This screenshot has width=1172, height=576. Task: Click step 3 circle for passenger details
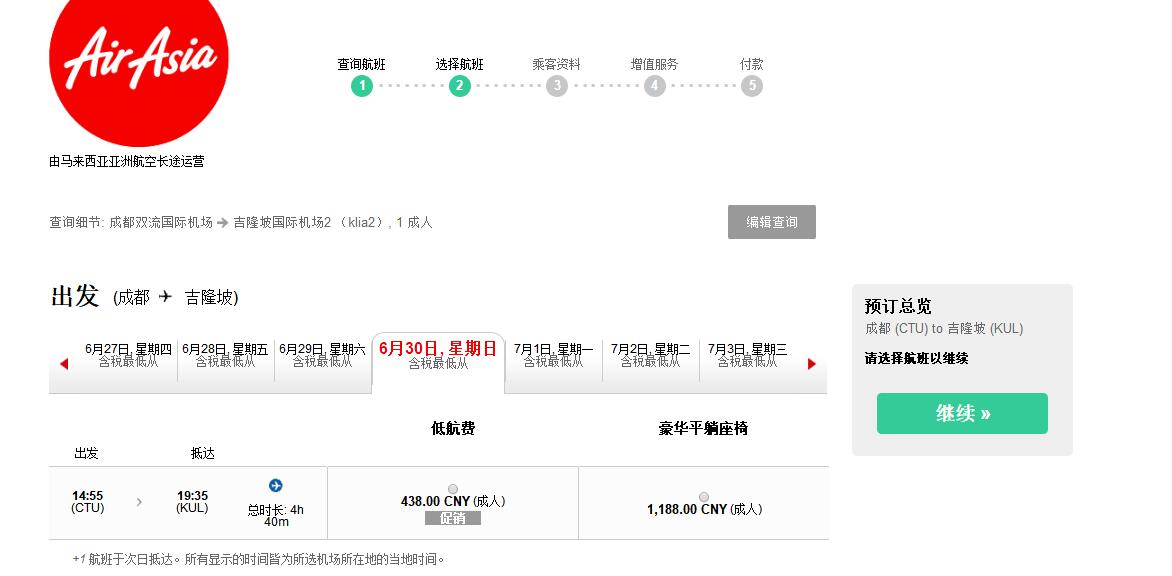click(x=557, y=86)
